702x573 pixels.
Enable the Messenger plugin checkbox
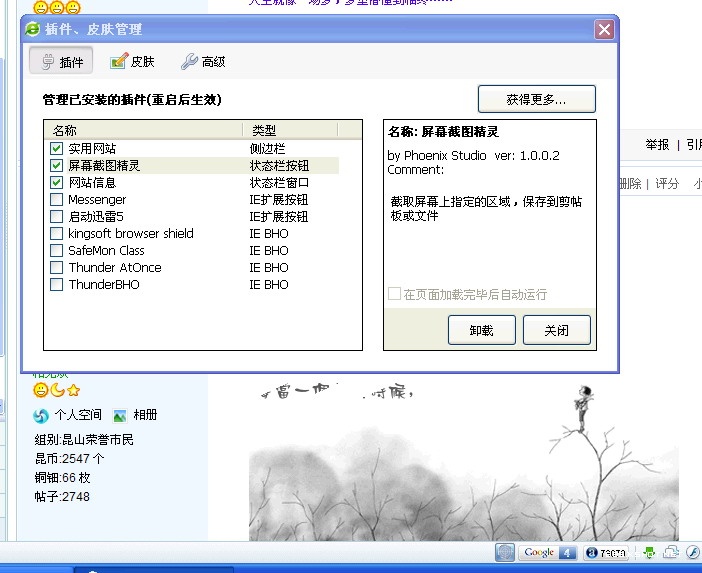(x=57, y=200)
